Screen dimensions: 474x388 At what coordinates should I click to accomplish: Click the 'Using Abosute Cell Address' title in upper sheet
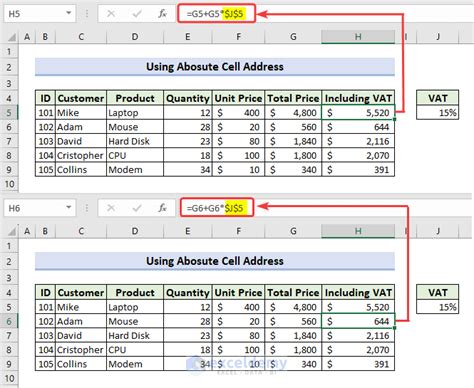[x=215, y=67]
